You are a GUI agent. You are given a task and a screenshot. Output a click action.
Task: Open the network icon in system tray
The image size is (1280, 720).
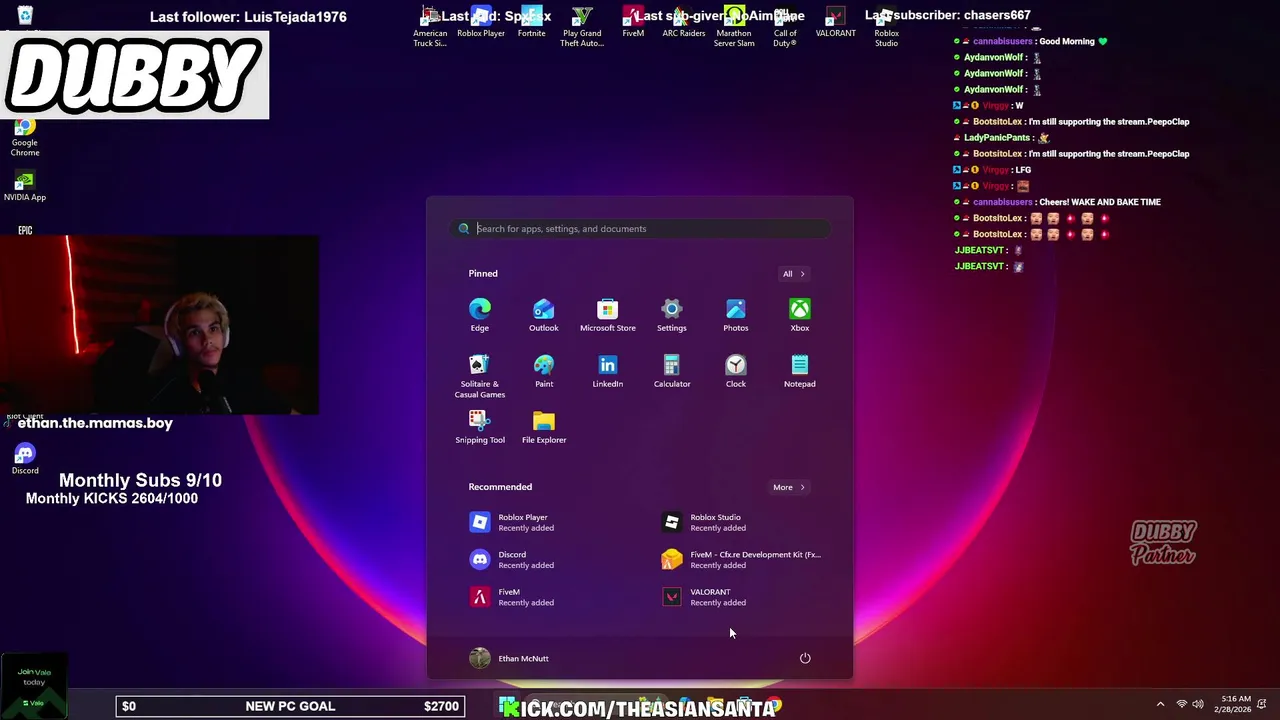(1182, 705)
